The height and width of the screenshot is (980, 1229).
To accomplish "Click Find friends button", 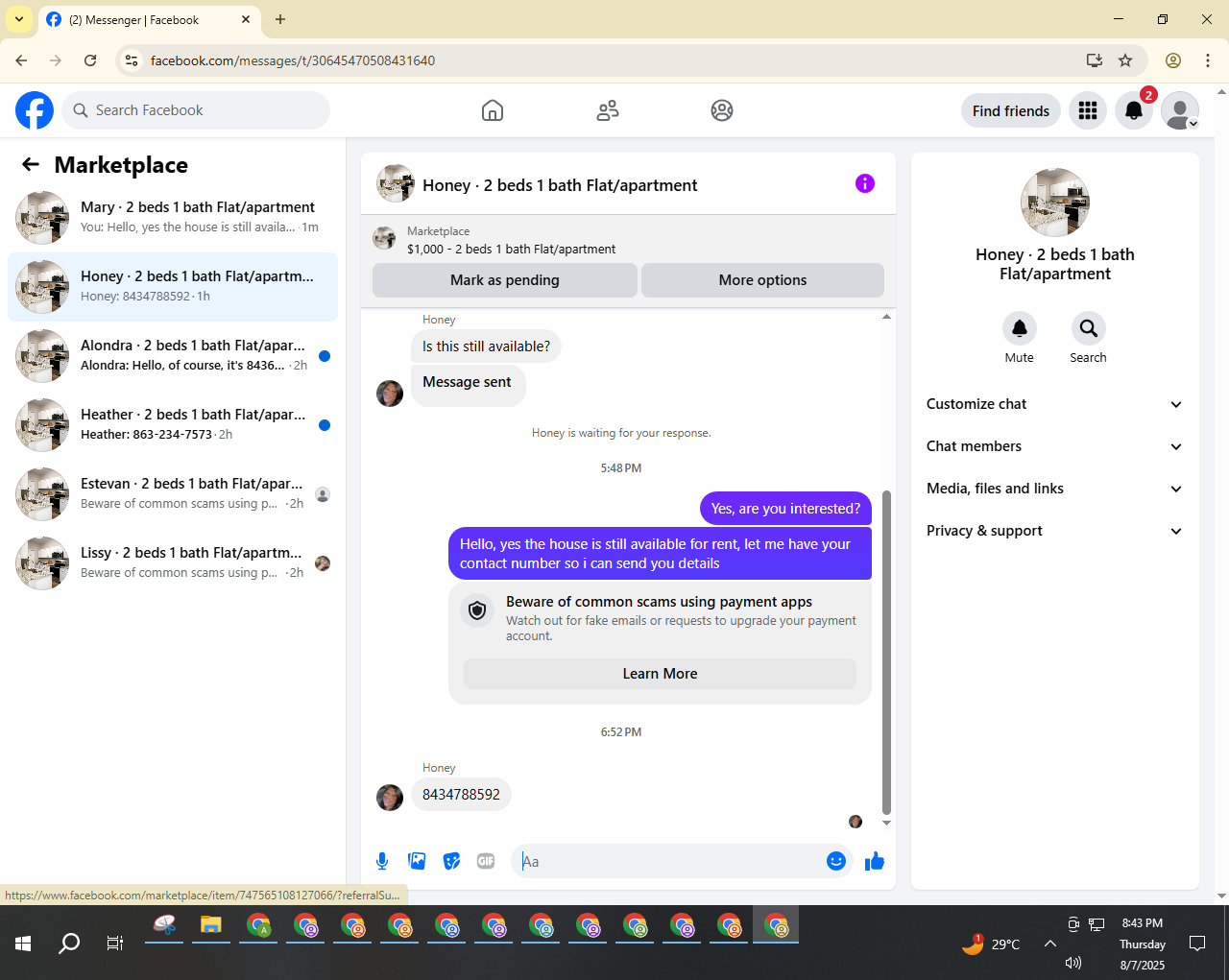I will 1011,110.
